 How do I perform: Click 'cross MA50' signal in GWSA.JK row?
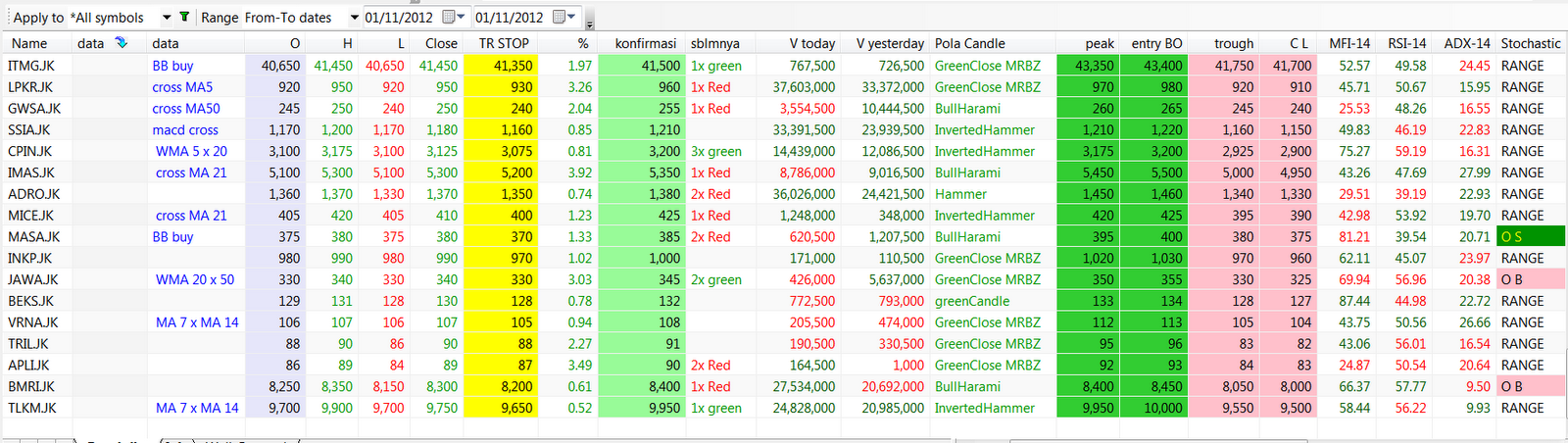[x=186, y=109]
